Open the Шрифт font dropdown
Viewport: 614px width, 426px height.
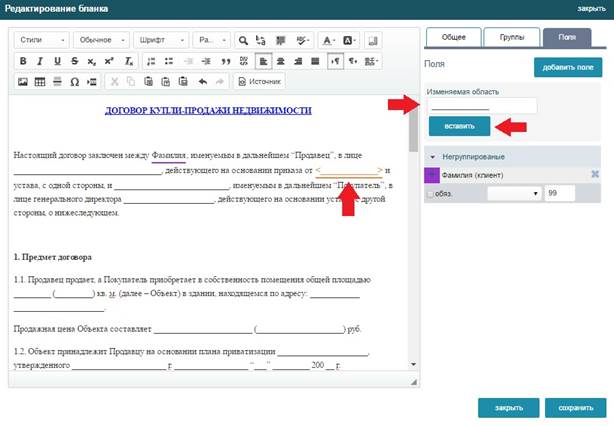(158, 41)
